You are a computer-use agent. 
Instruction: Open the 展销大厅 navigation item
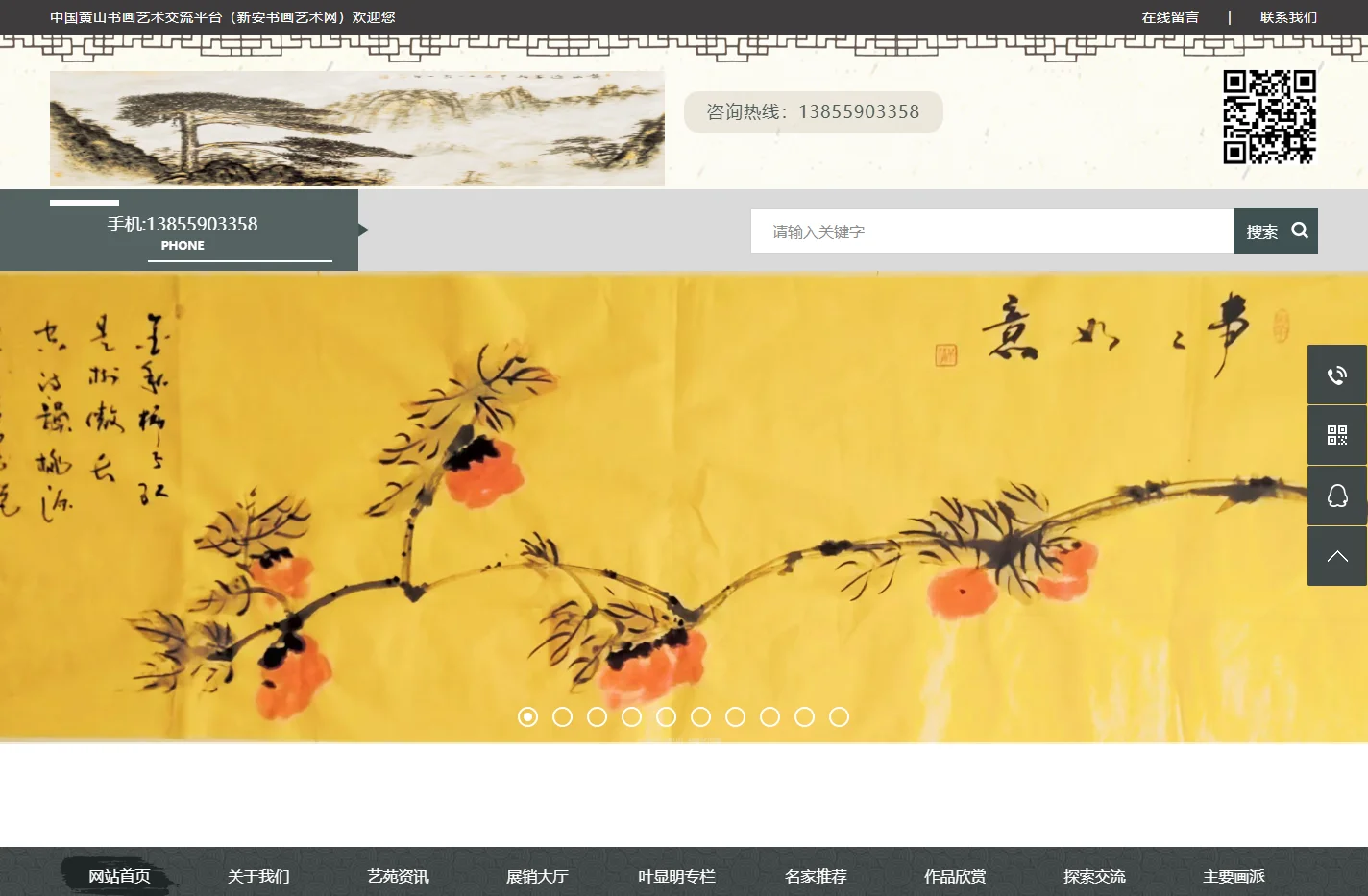[x=537, y=876]
